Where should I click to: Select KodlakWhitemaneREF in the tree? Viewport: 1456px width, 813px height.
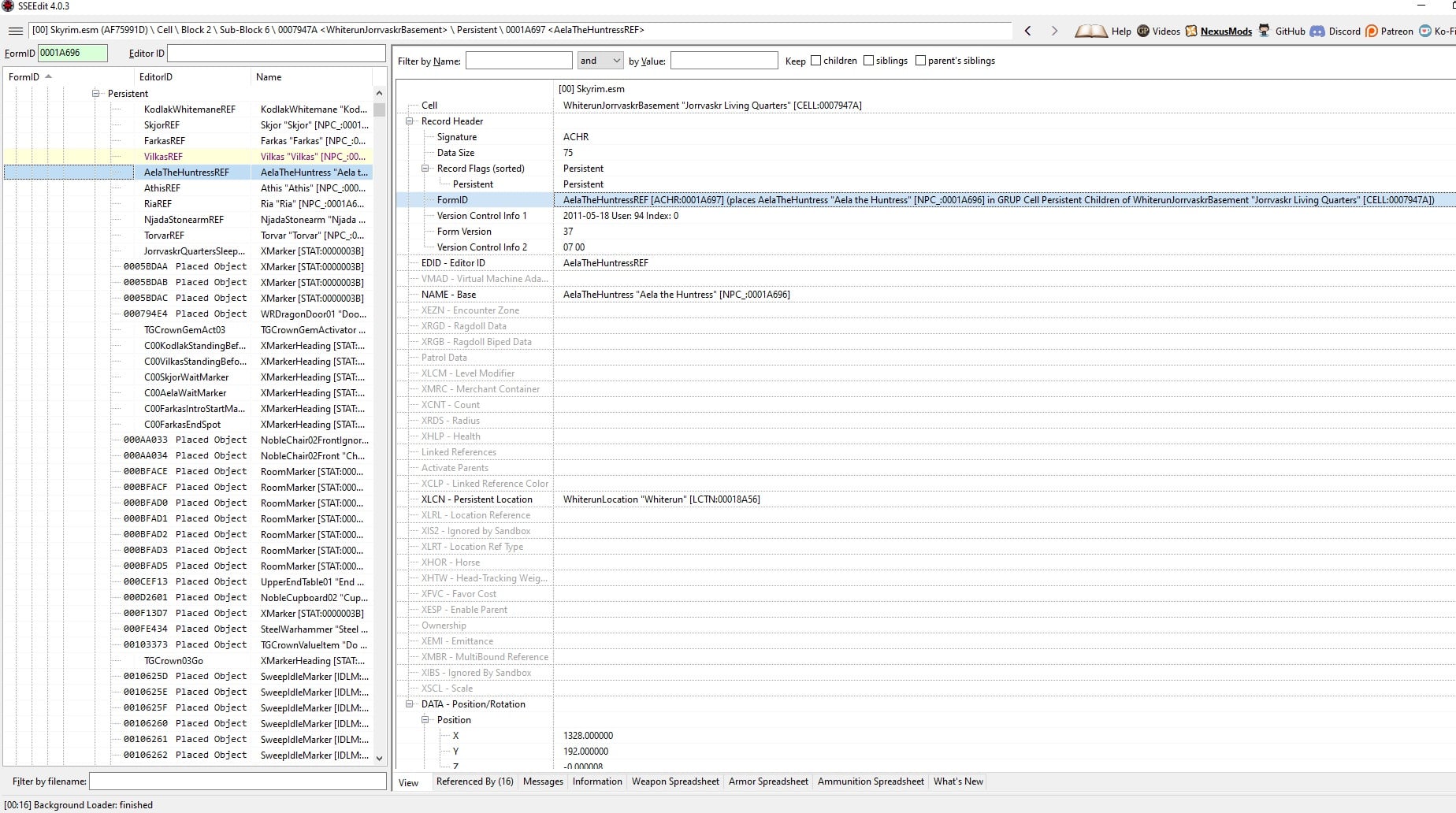coord(189,110)
